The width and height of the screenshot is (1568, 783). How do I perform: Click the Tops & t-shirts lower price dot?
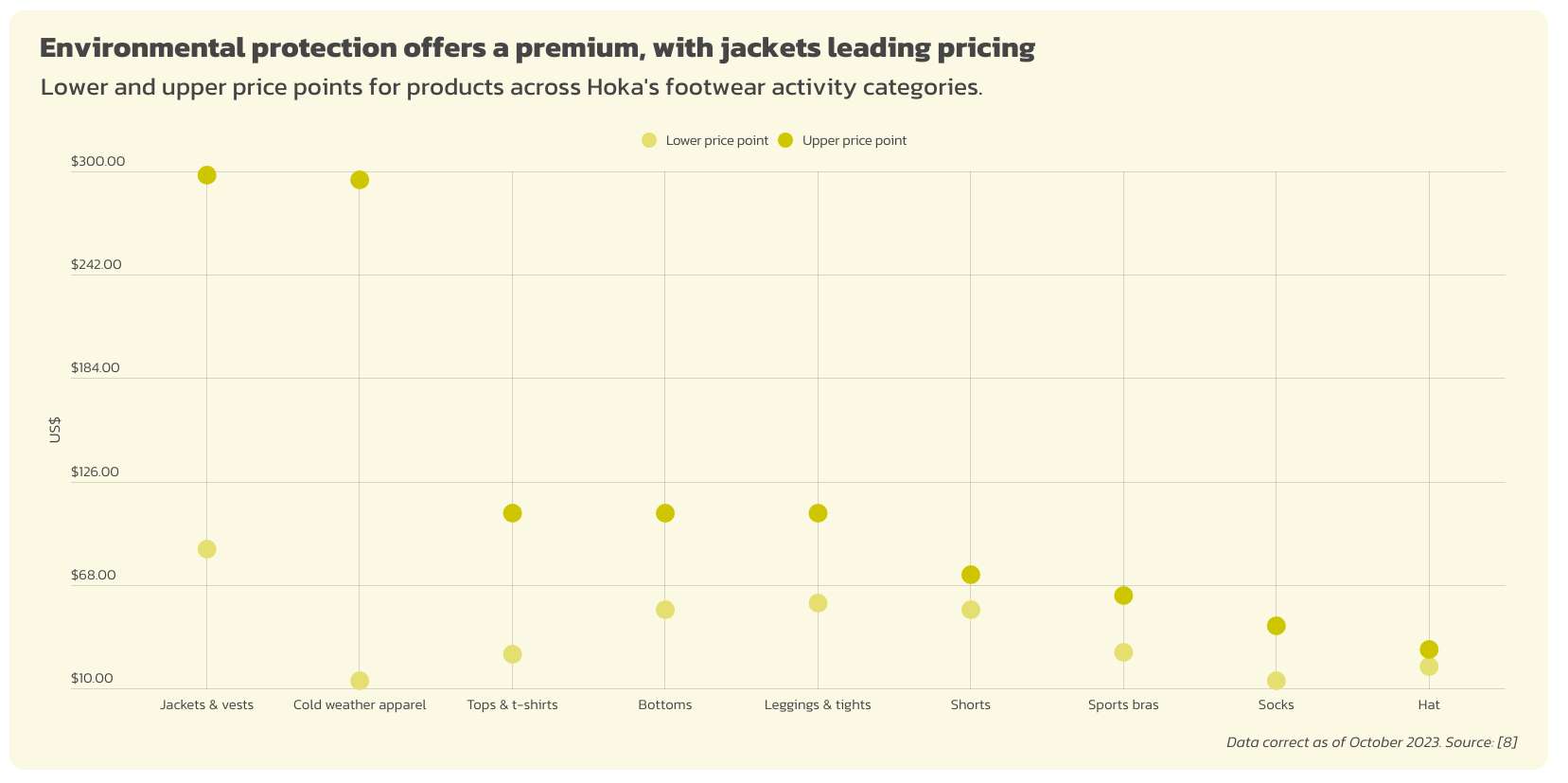click(512, 654)
